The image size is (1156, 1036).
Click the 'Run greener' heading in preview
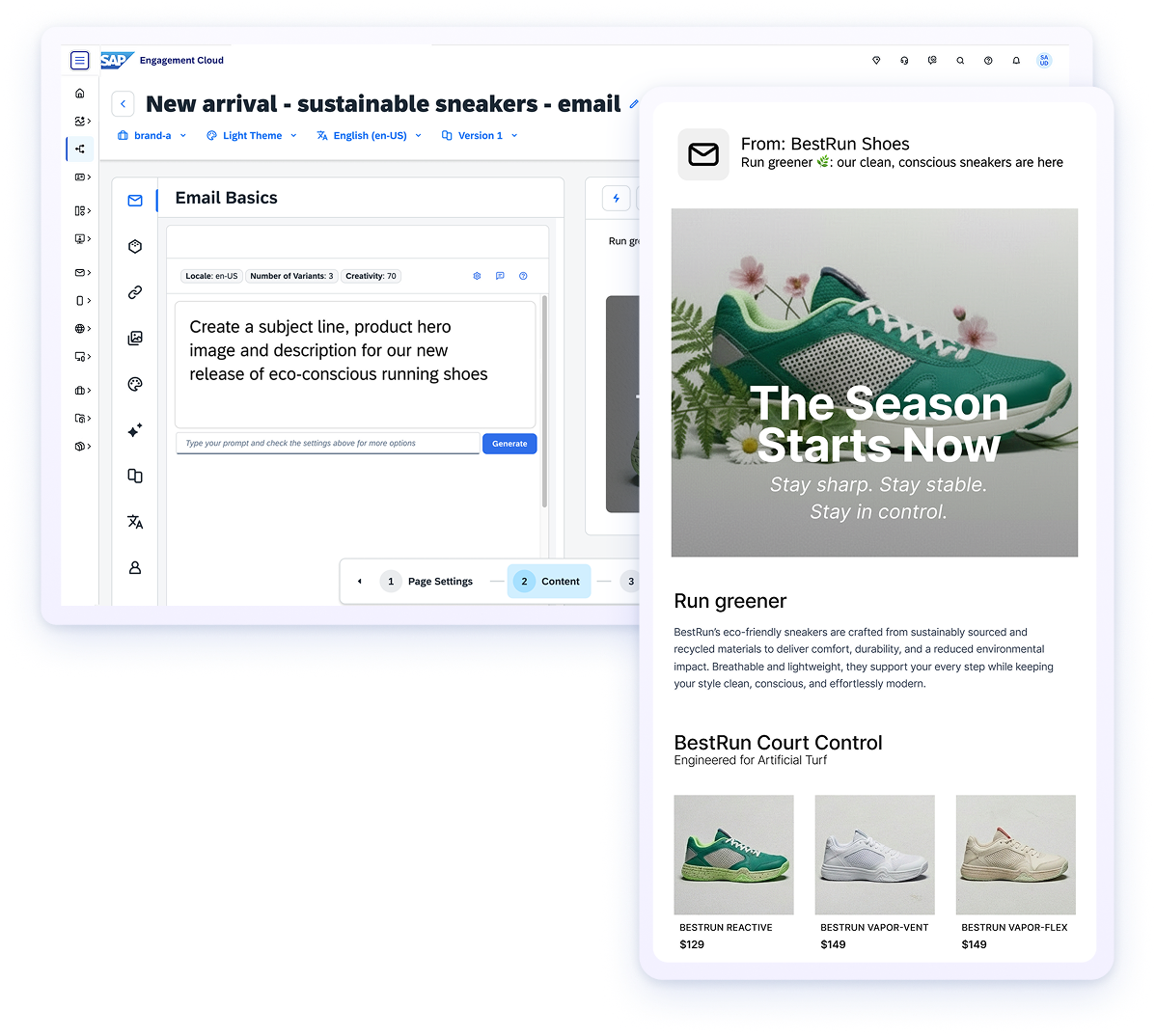tap(729, 601)
